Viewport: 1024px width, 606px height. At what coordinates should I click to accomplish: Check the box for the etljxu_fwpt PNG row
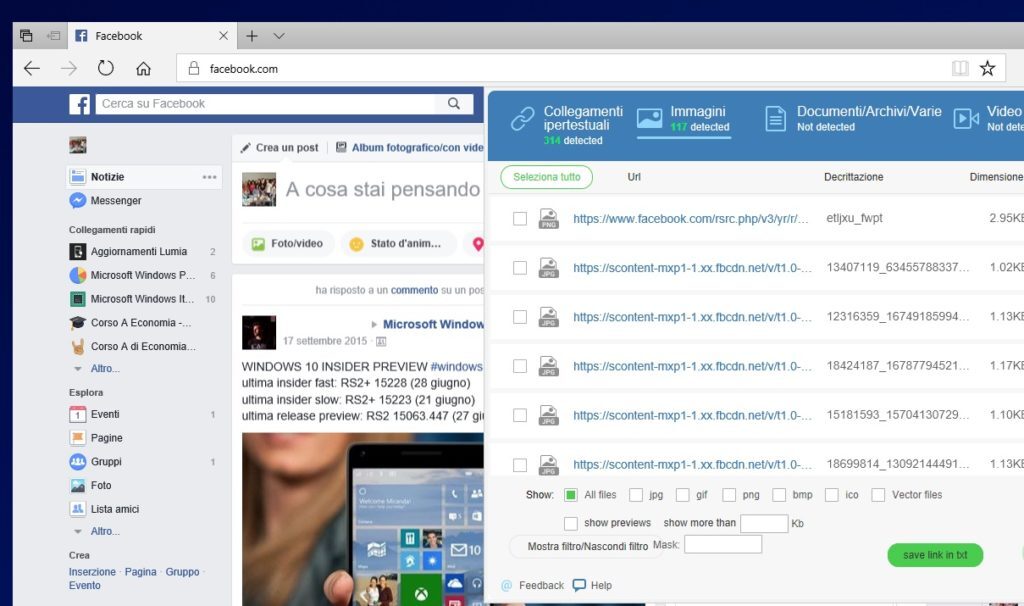pyautogui.click(x=520, y=219)
